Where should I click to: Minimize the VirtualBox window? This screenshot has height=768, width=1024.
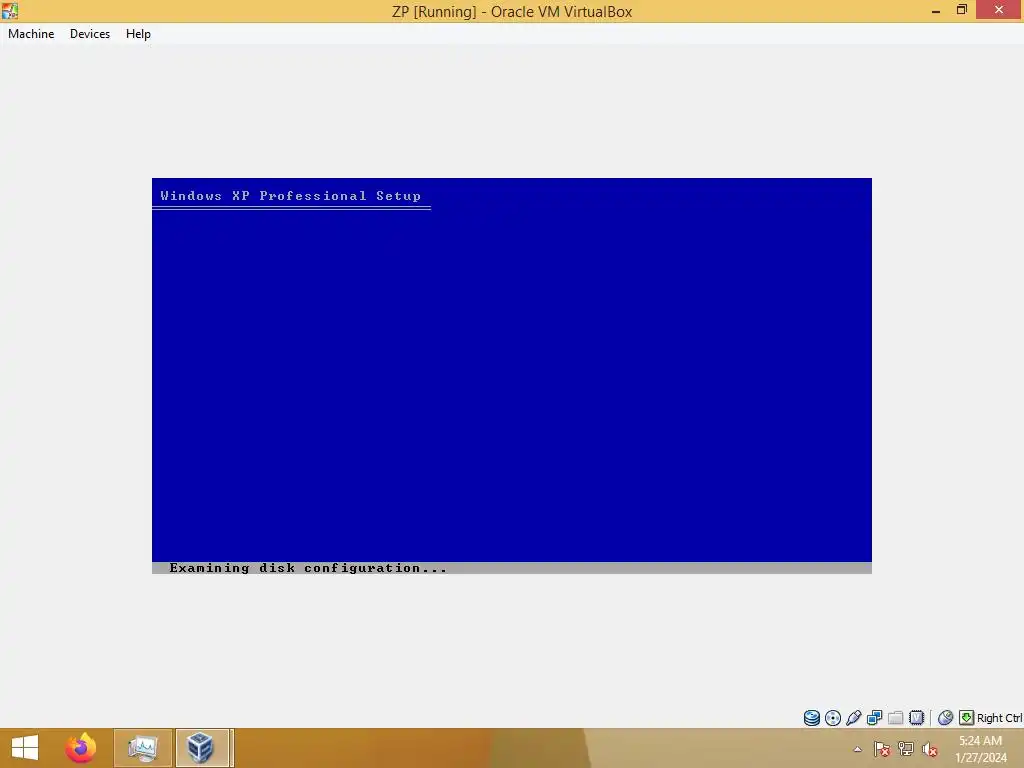(935, 10)
